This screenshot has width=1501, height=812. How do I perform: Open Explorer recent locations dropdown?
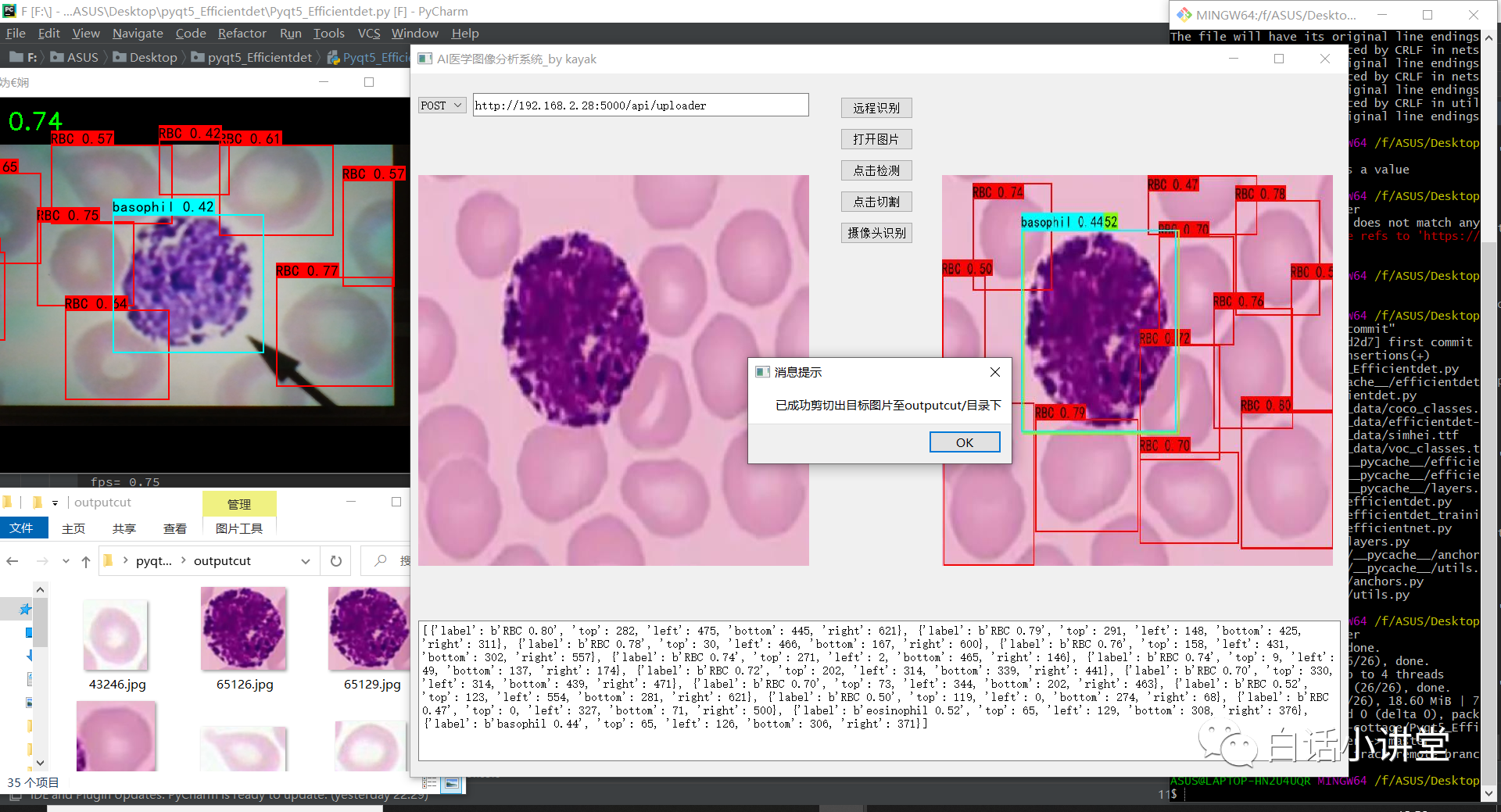(66, 561)
